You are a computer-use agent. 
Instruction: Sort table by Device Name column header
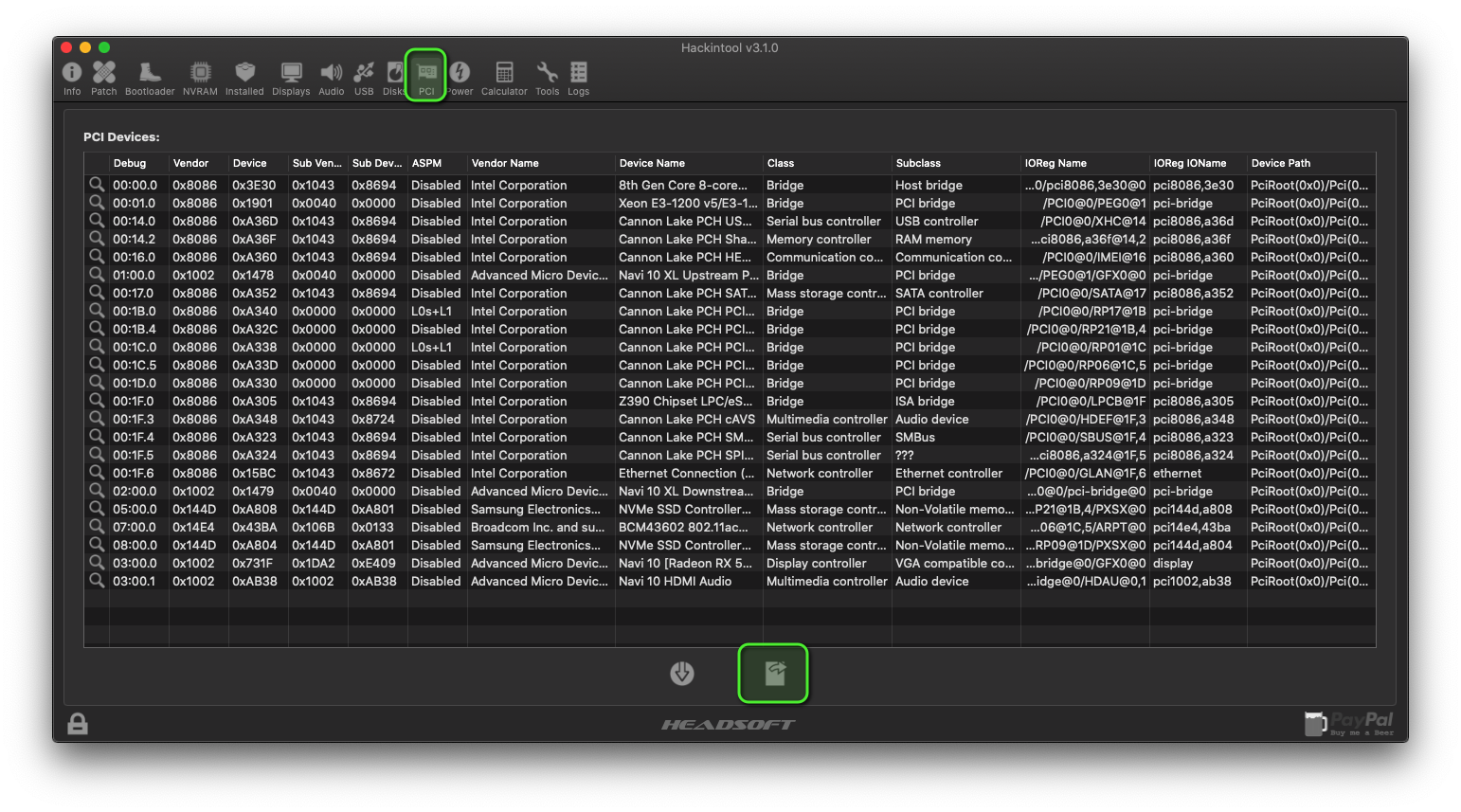coord(688,163)
